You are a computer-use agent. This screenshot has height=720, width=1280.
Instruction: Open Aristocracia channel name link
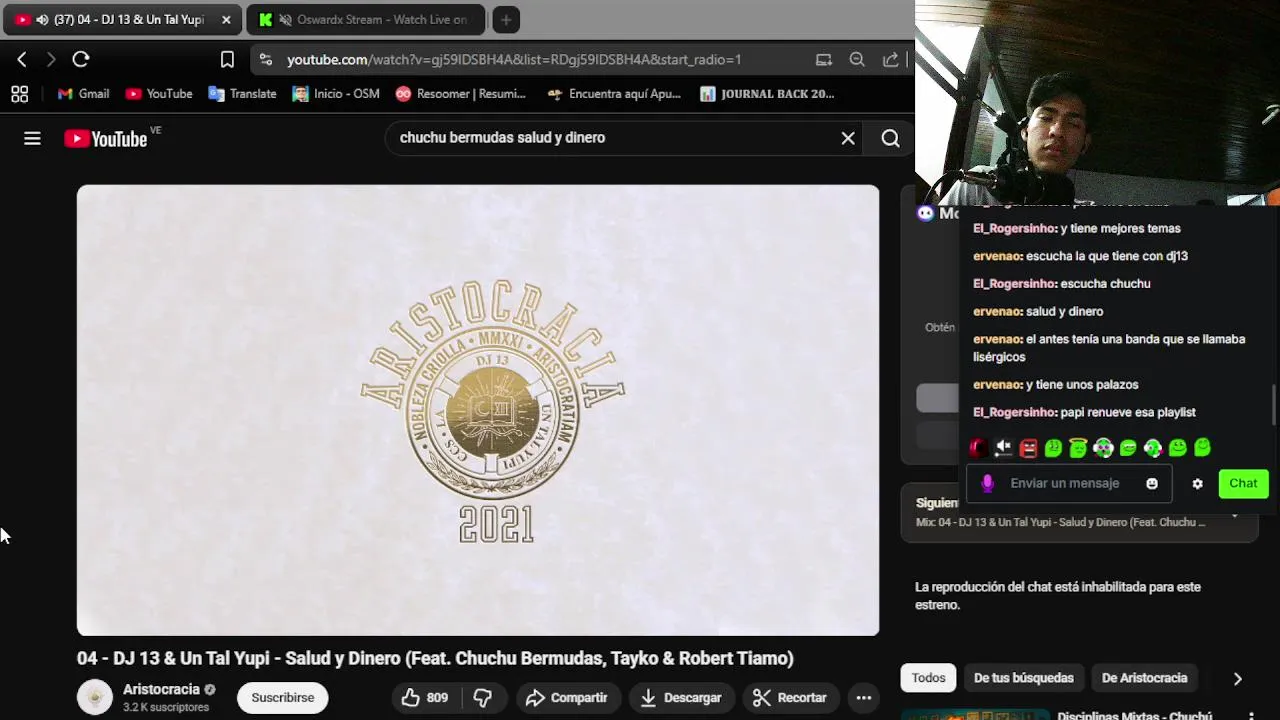click(161, 689)
